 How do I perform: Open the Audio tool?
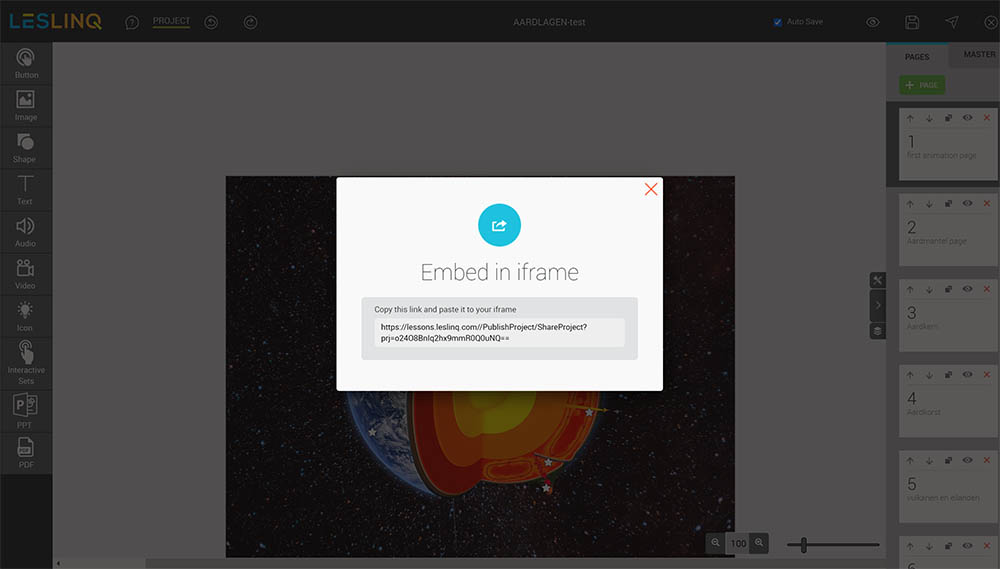coord(26,232)
